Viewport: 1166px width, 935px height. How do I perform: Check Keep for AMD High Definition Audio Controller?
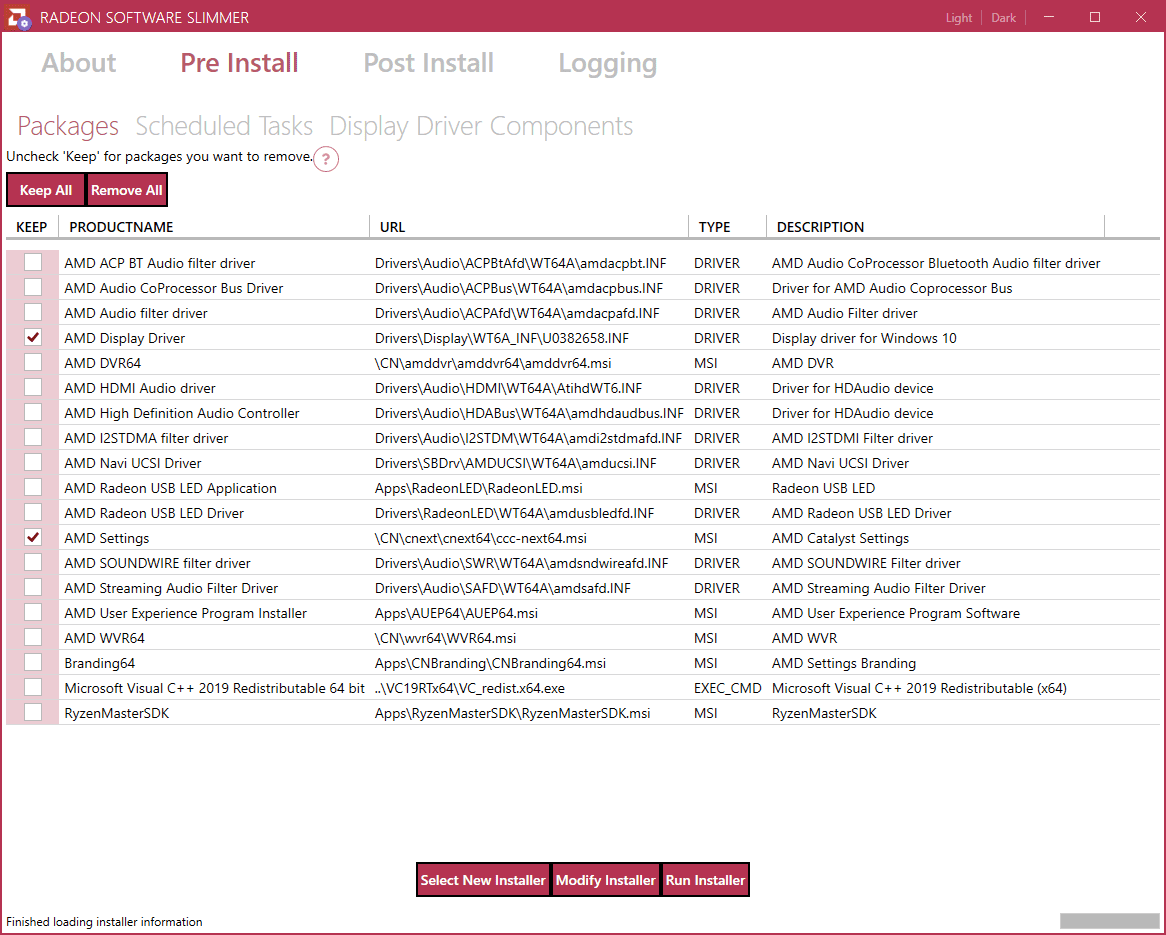coord(33,412)
